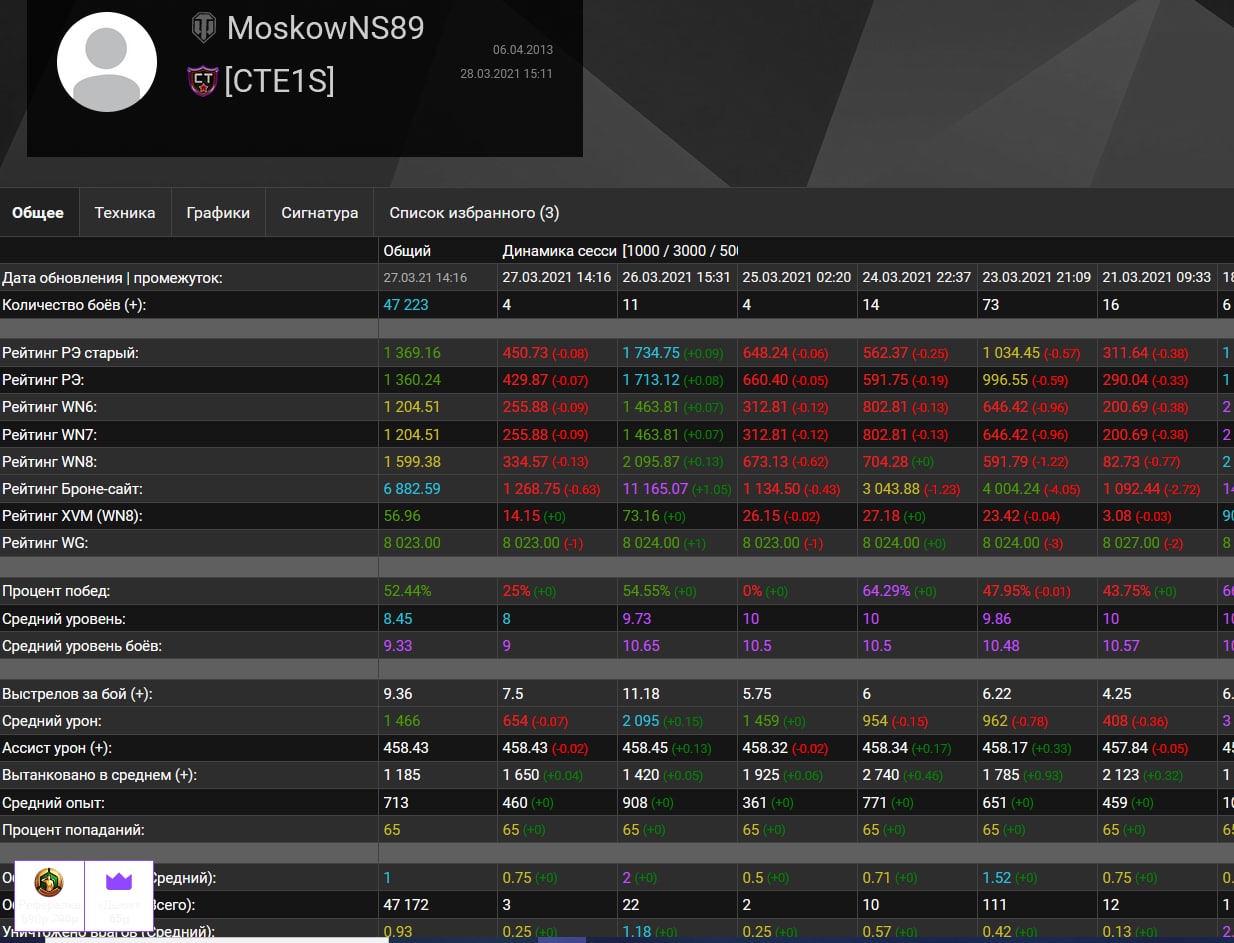Screen dimensions: 1234x943
Task: Click the Рейтинг WG row label
Action: (x=47, y=543)
